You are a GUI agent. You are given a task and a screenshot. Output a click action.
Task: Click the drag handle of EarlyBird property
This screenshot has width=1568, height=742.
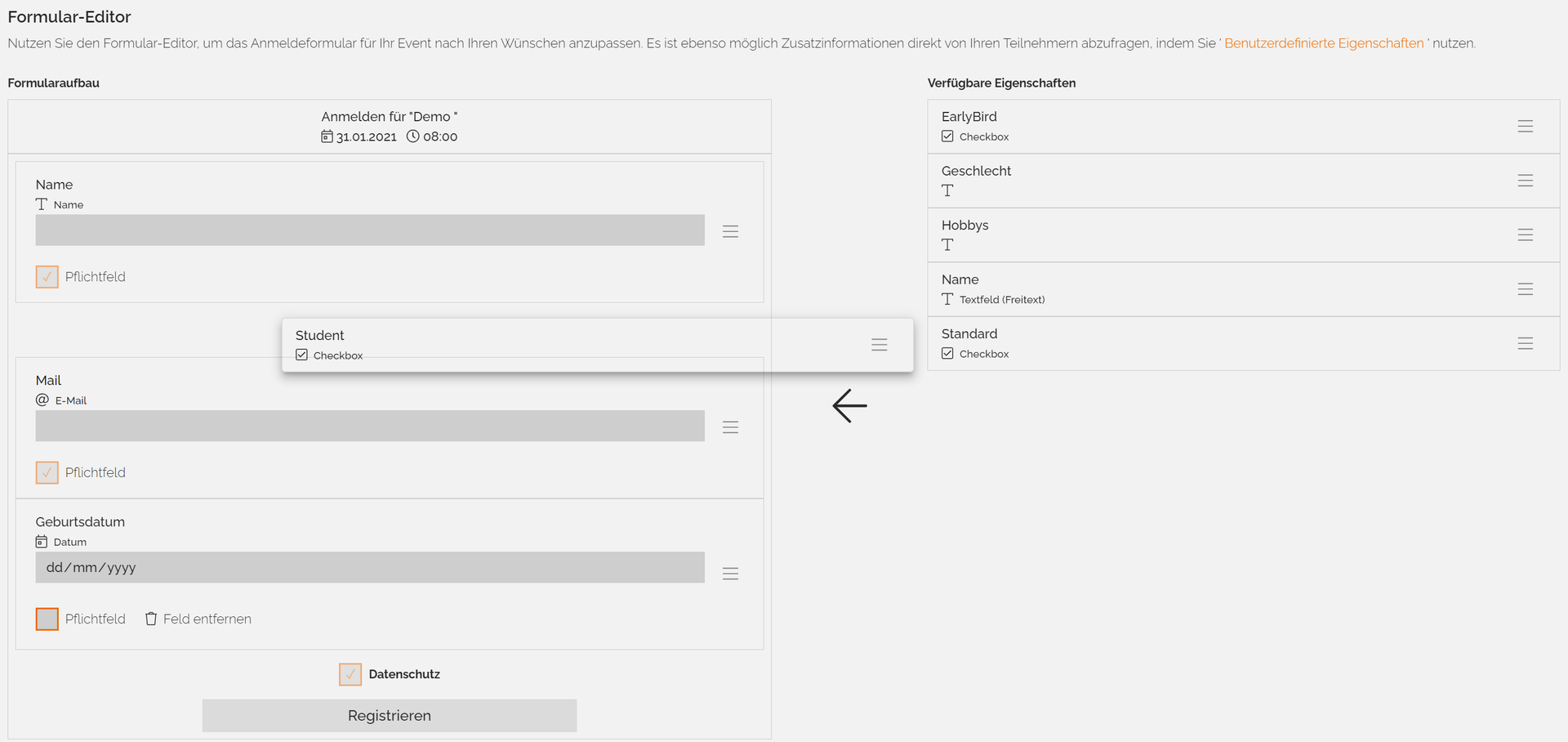coord(1525,127)
